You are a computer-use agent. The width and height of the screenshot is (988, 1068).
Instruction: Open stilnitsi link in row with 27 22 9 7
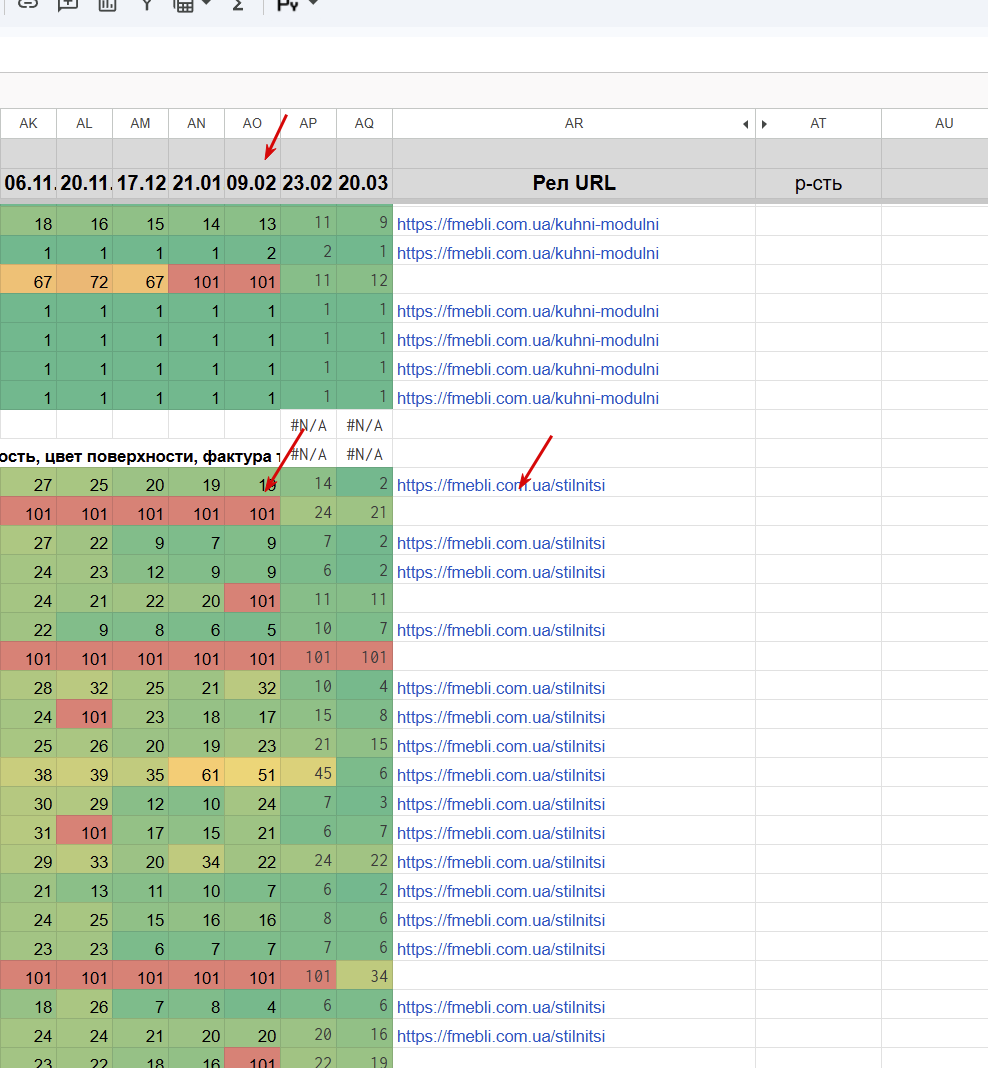tap(500, 543)
